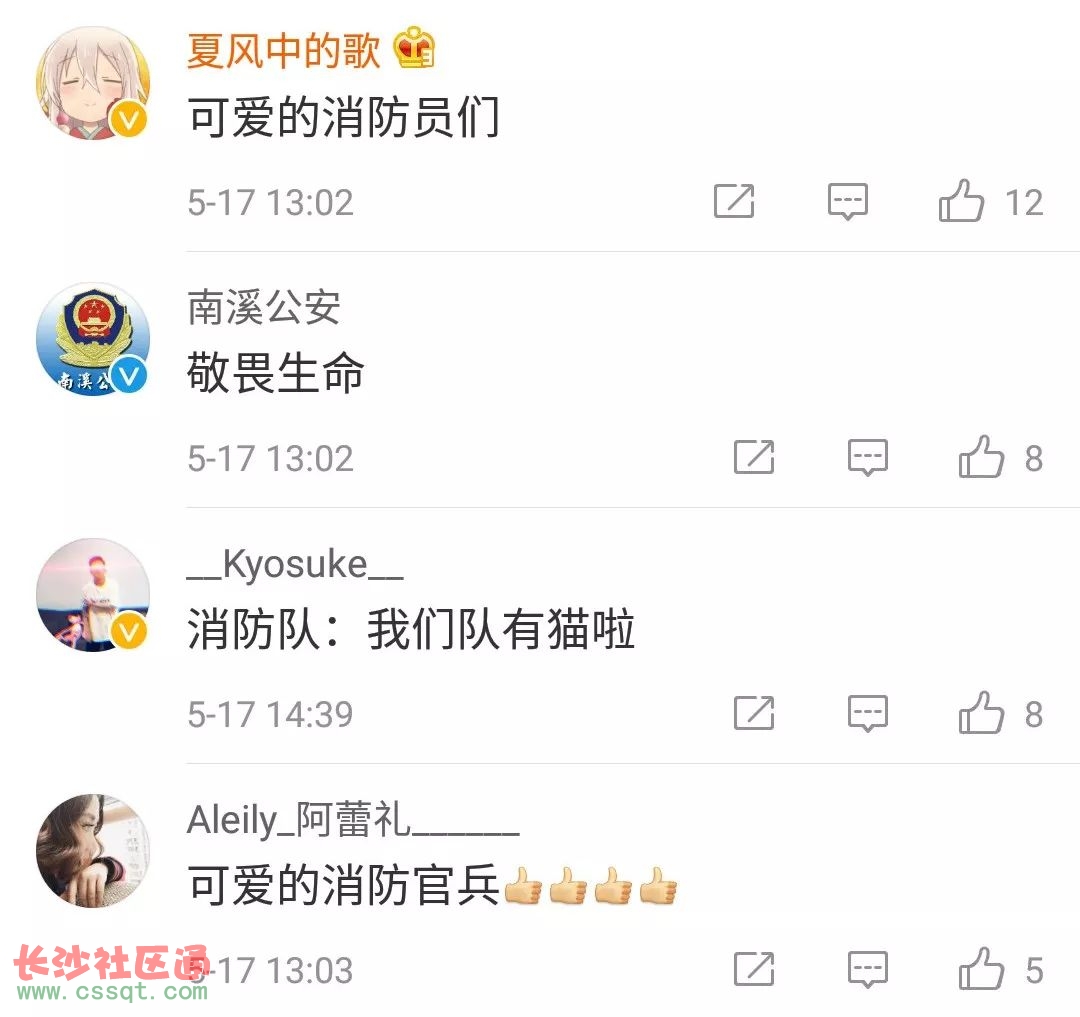
Task: Open 南溪公安 police badge avatar
Action: [x=93, y=339]
